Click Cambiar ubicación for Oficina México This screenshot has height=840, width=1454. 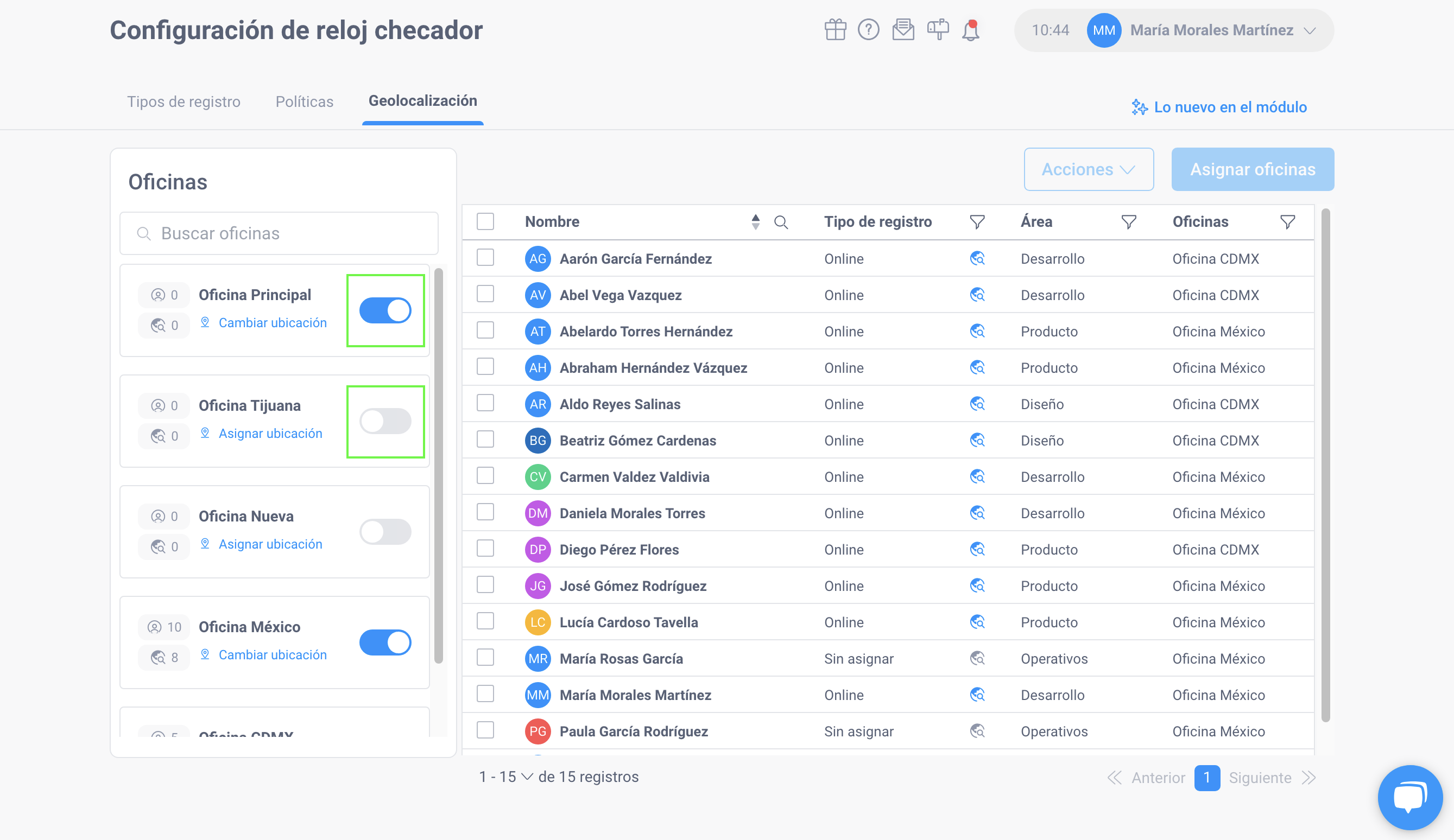[x=273, y=655]
